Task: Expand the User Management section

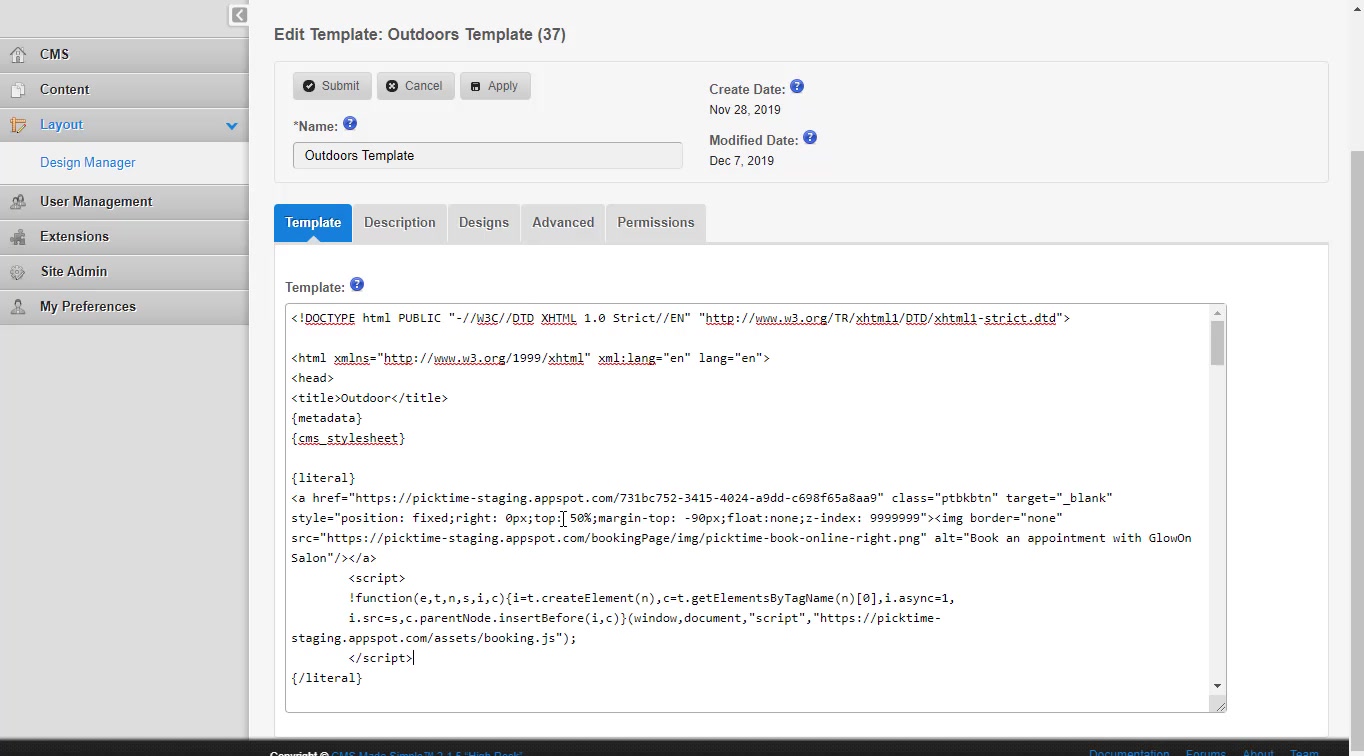Action: [96, 202]
